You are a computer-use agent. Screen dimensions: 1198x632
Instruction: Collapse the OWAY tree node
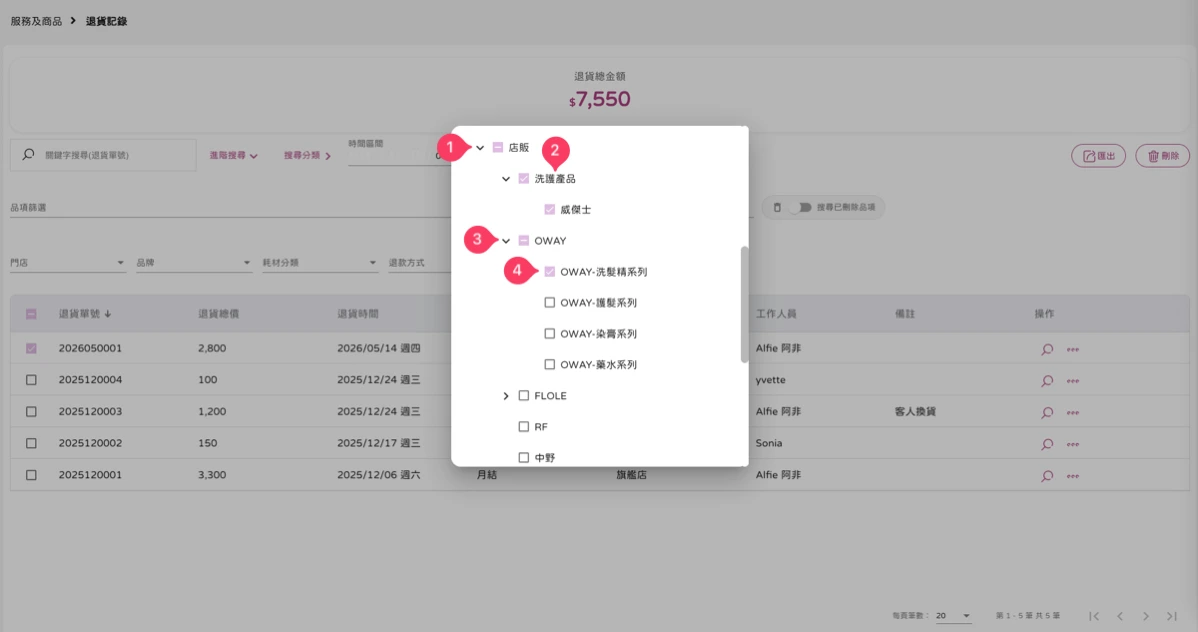coord(506,241)
